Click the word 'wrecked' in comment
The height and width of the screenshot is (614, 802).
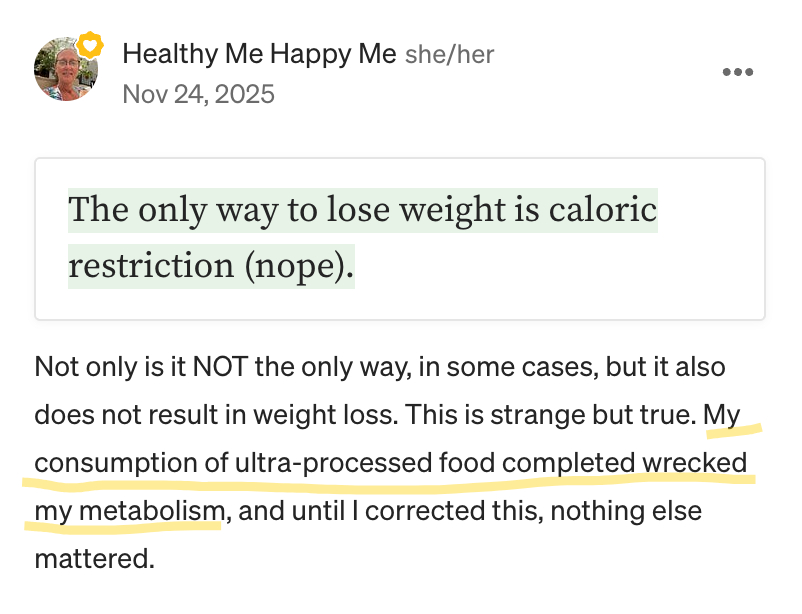695,463
